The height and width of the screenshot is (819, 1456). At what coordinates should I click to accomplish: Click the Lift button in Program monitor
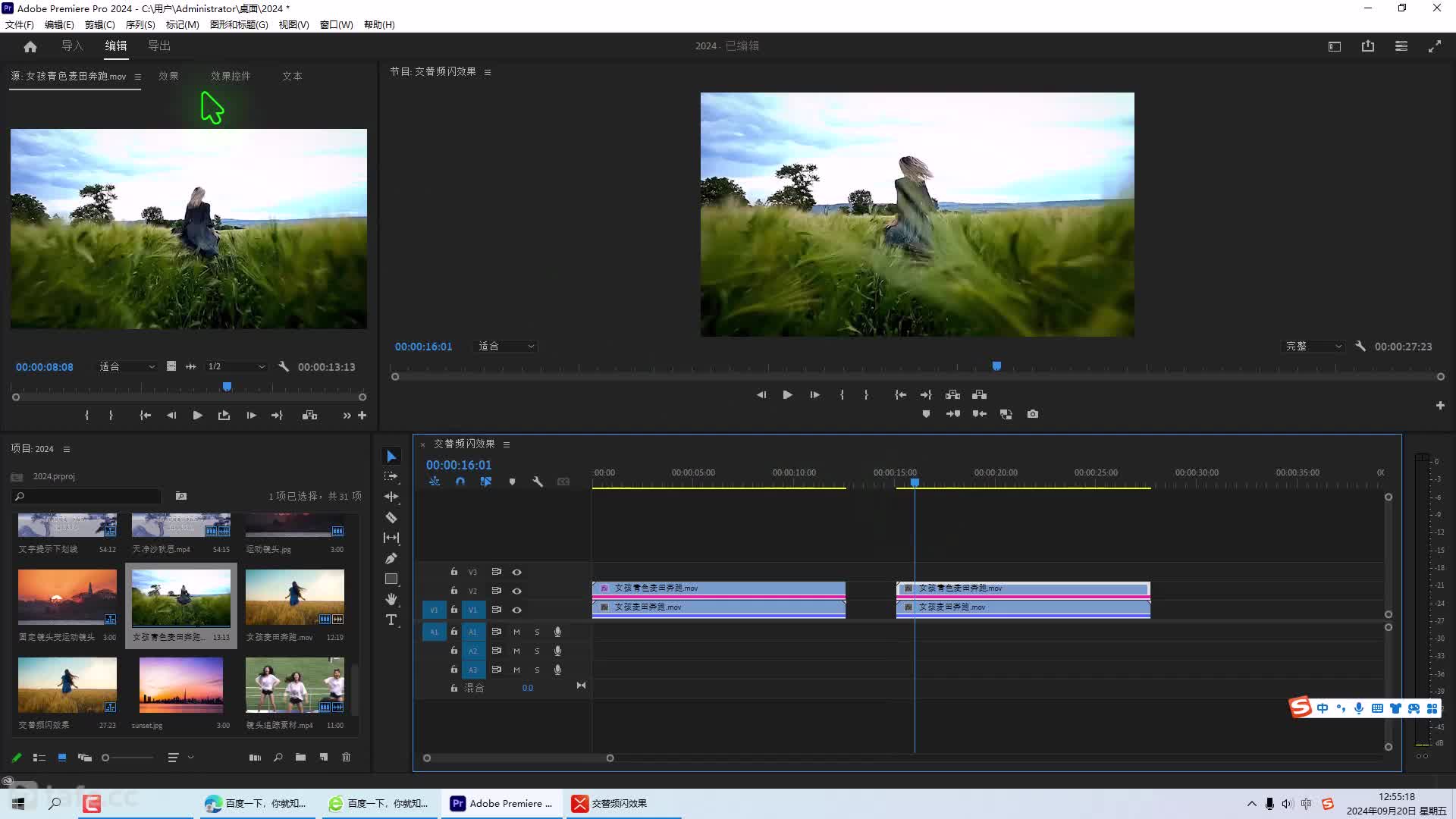[x=953, y=394]
